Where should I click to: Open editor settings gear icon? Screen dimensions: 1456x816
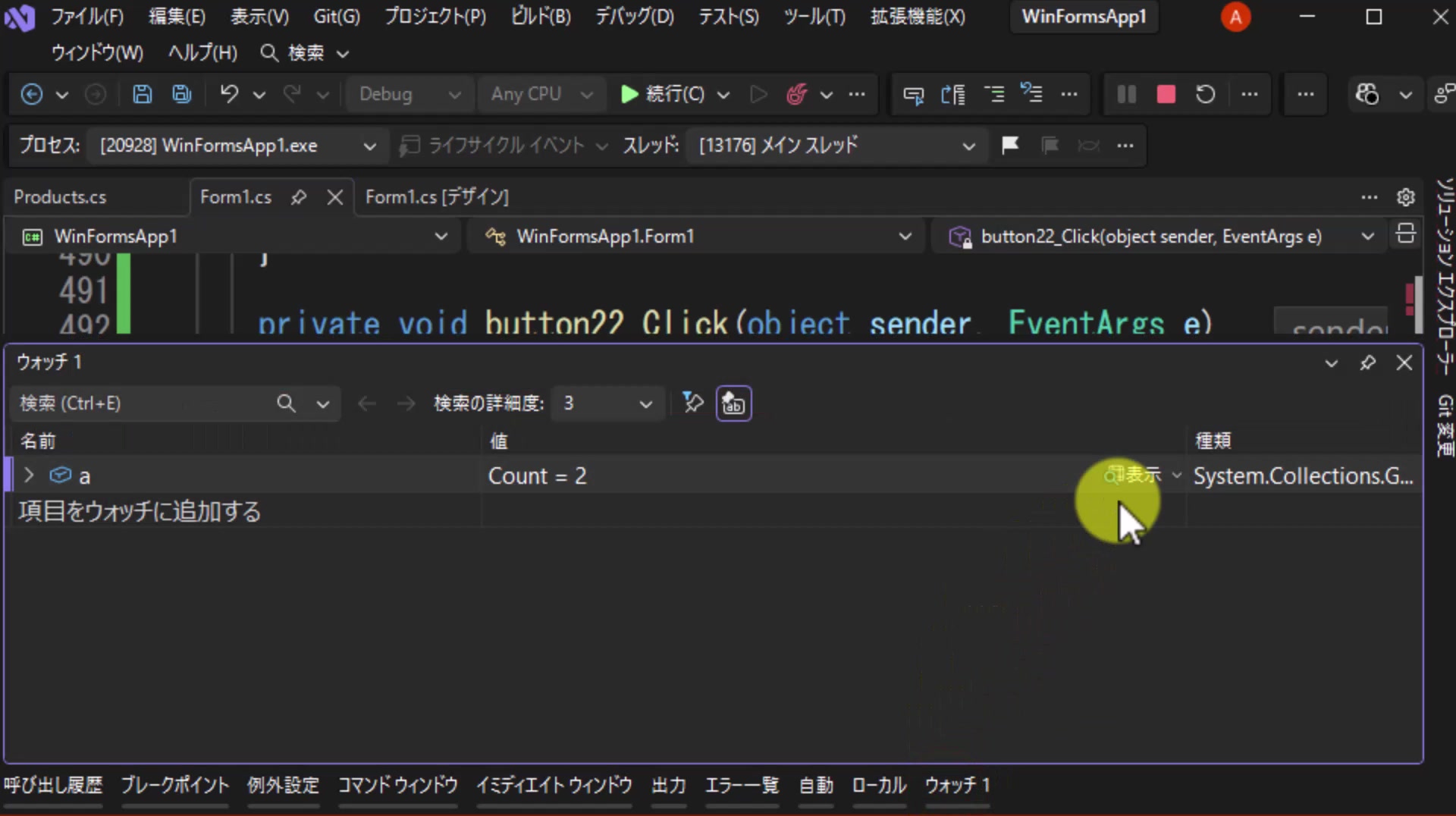1406,197
